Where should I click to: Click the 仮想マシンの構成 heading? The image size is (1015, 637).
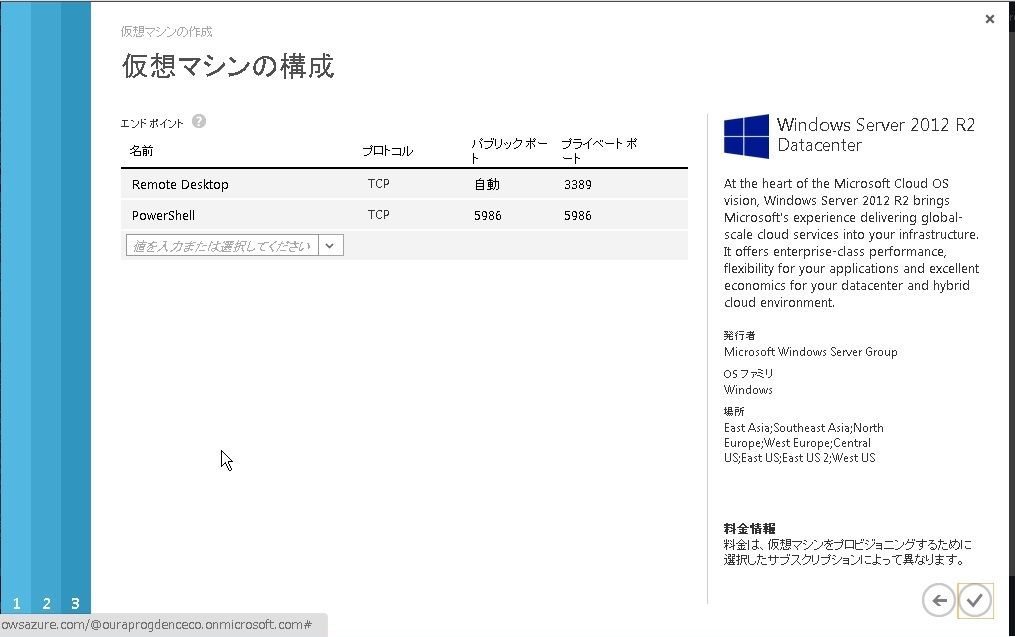(228, 66)
